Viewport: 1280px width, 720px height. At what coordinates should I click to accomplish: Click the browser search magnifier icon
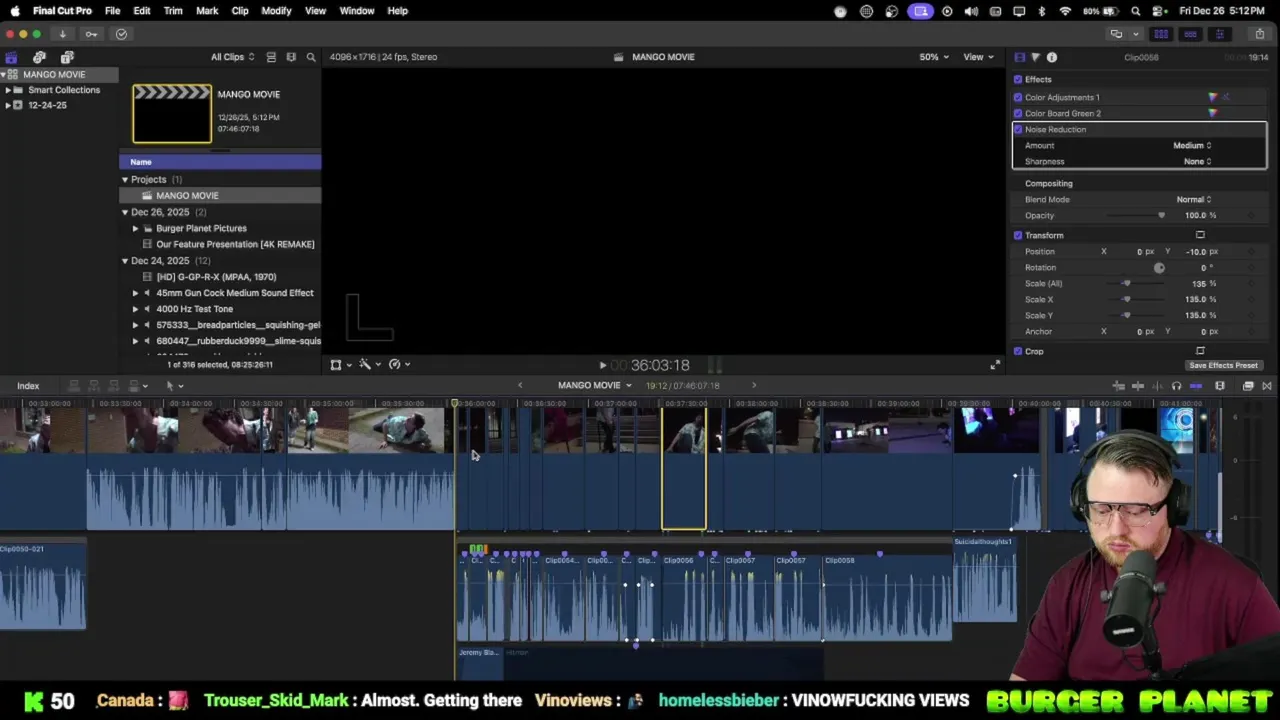pyautogui.click(x=311, y=57)
